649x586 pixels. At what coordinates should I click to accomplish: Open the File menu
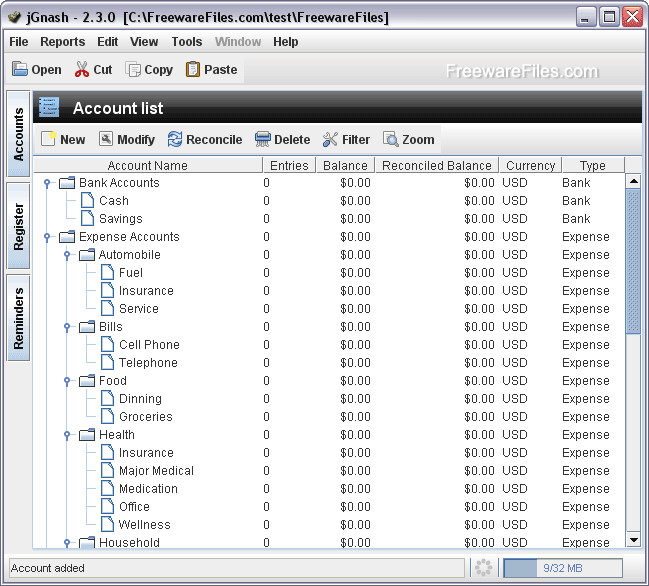[x=19, y=41]
